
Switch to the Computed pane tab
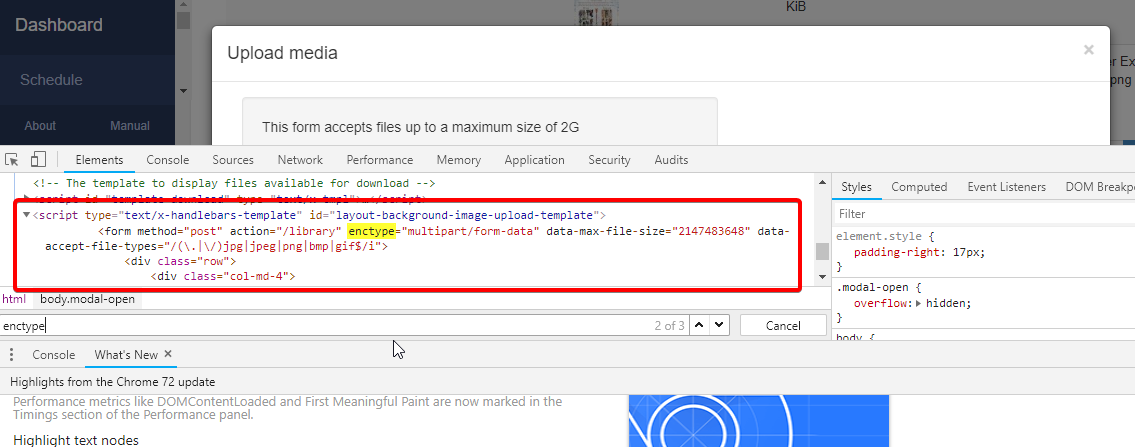919,187
